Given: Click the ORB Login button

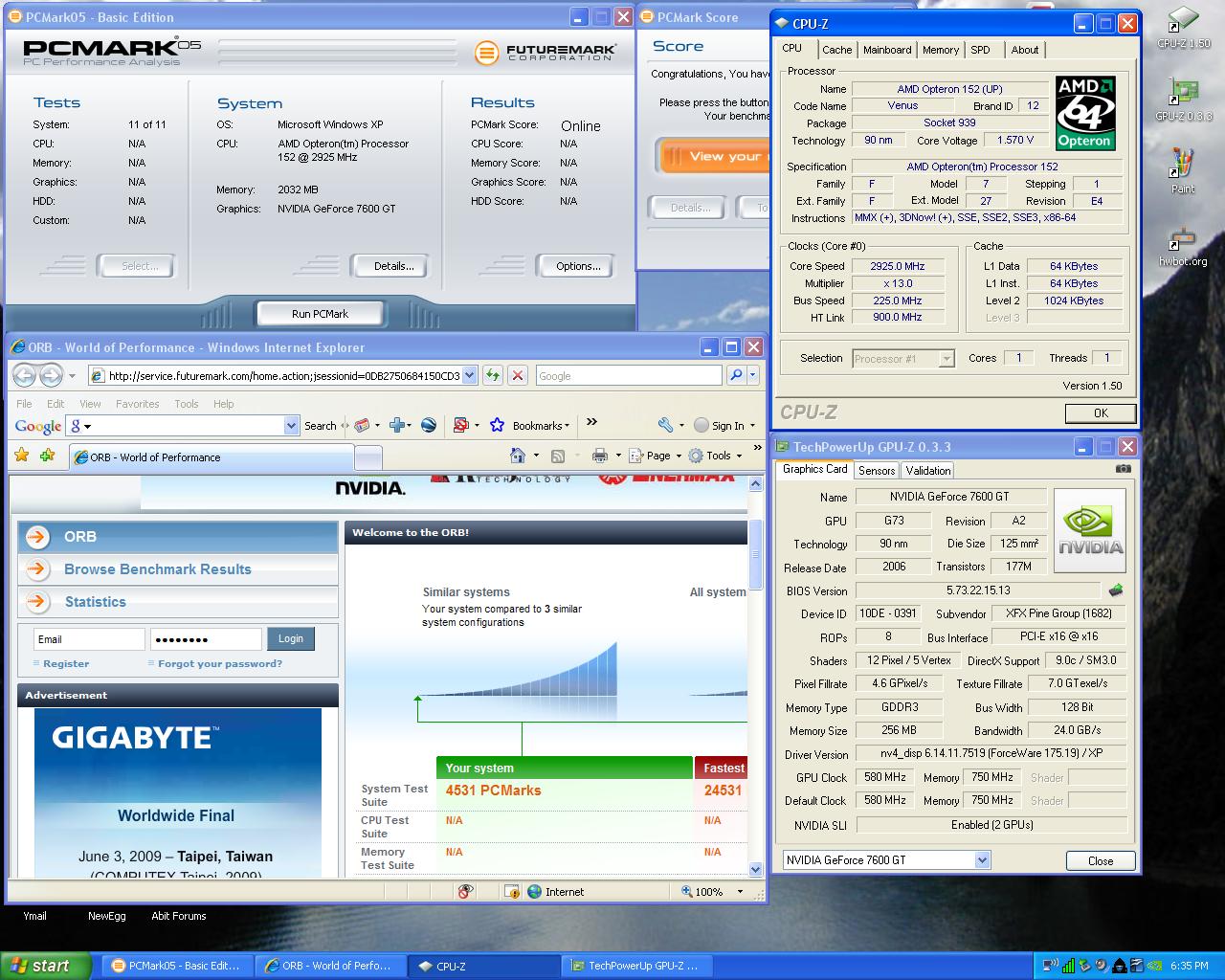Looking at the screenshot, I should click(x=291, y=638).
